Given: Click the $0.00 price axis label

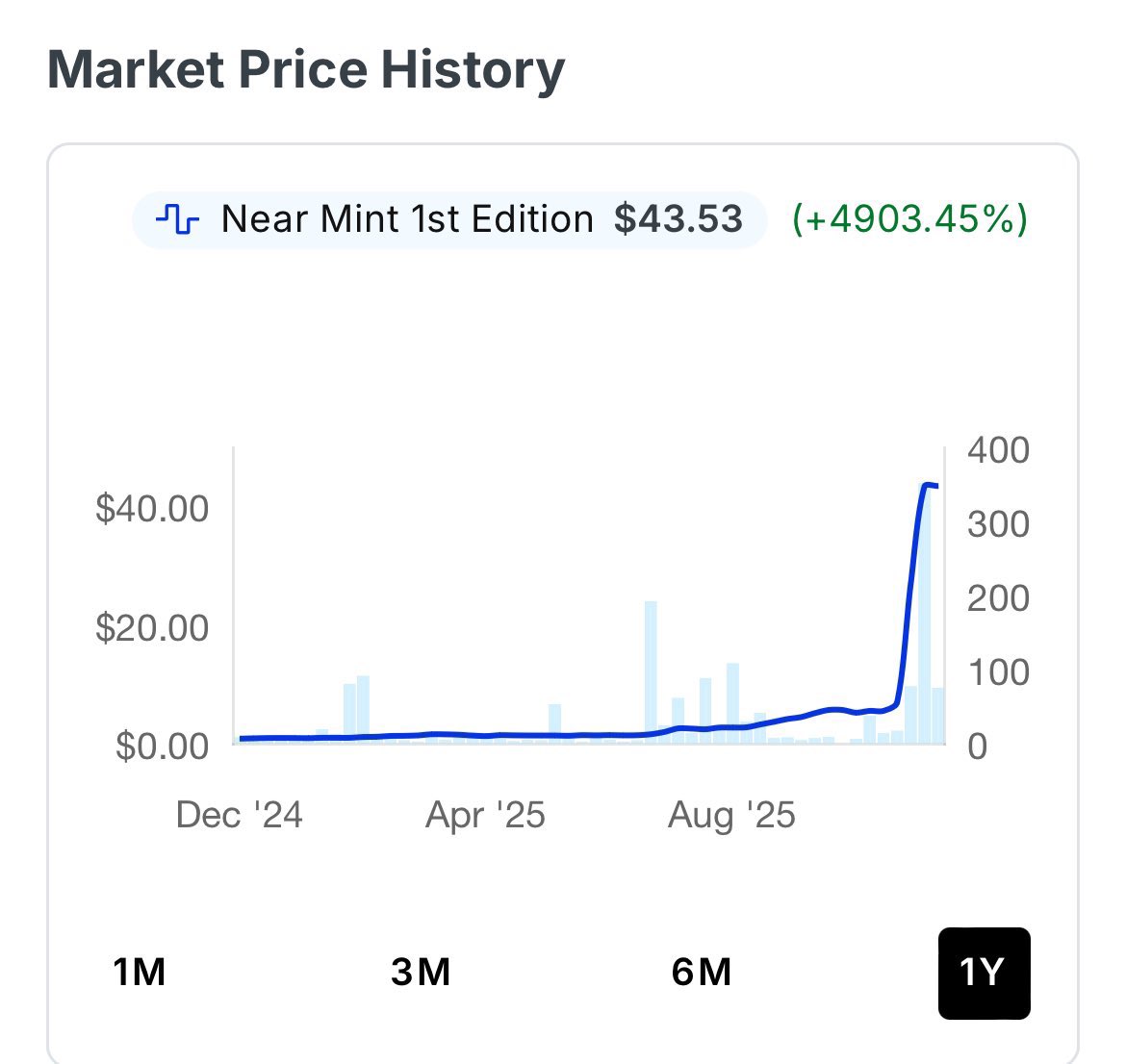Looking at the screenshot, I should [x=162, y=746].
